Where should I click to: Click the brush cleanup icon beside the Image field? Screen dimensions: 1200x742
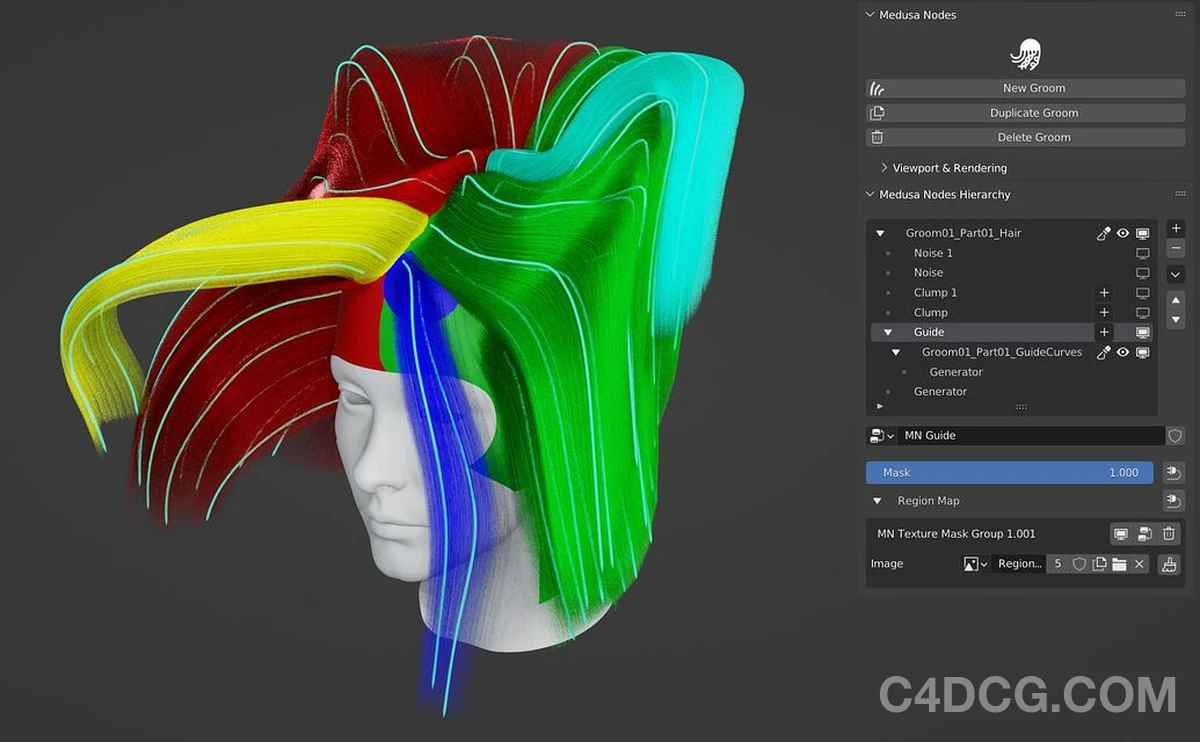tap(1170, 564)
